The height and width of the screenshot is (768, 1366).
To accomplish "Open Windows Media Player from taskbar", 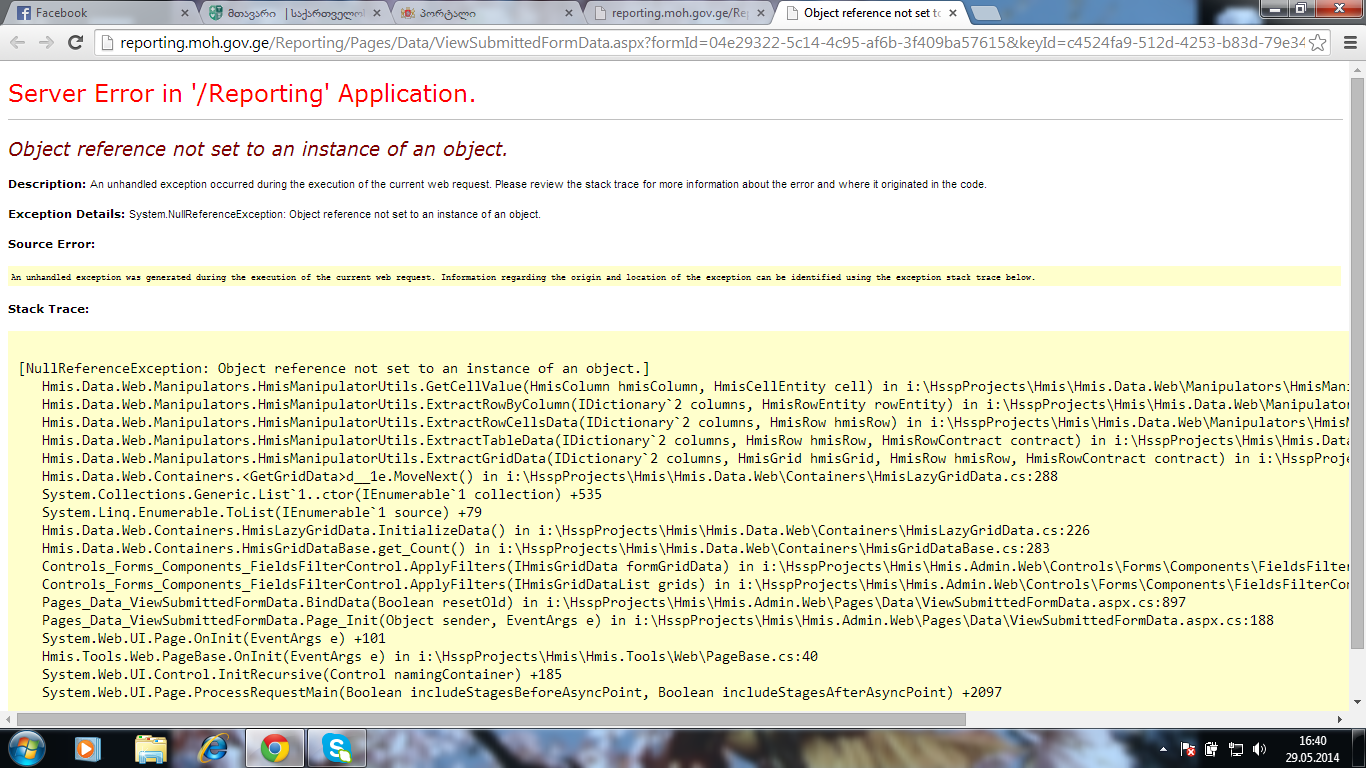I will 88,748.
